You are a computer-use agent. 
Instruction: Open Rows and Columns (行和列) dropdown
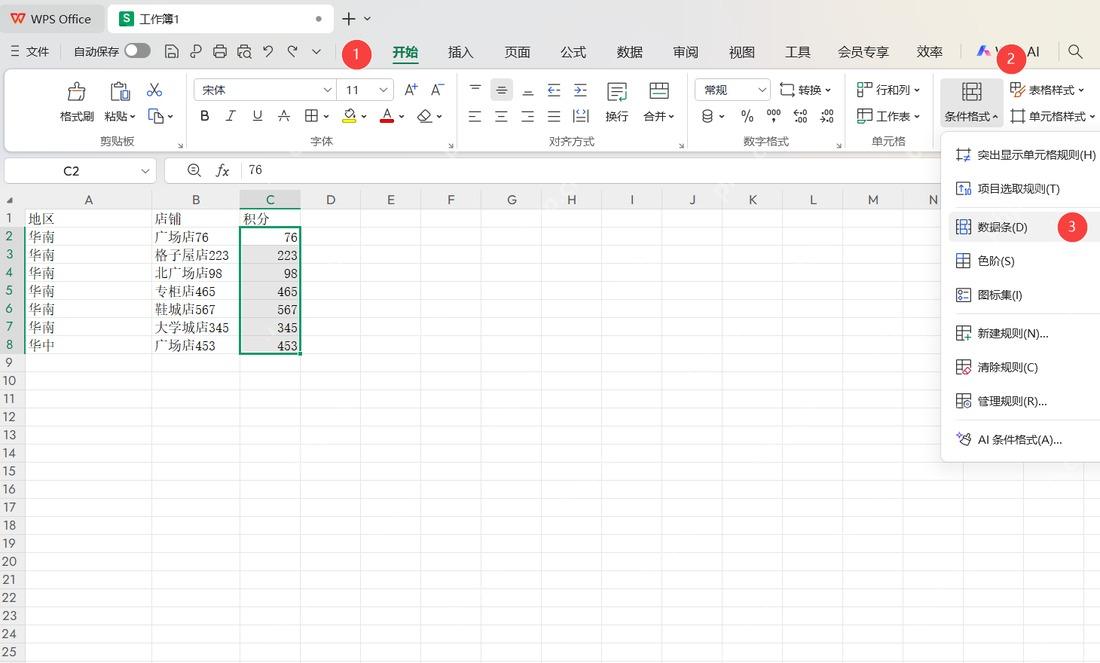(888, 90)
